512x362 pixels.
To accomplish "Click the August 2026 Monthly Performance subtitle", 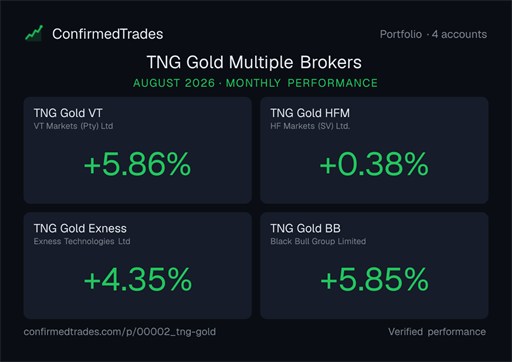I will (255, 83).
